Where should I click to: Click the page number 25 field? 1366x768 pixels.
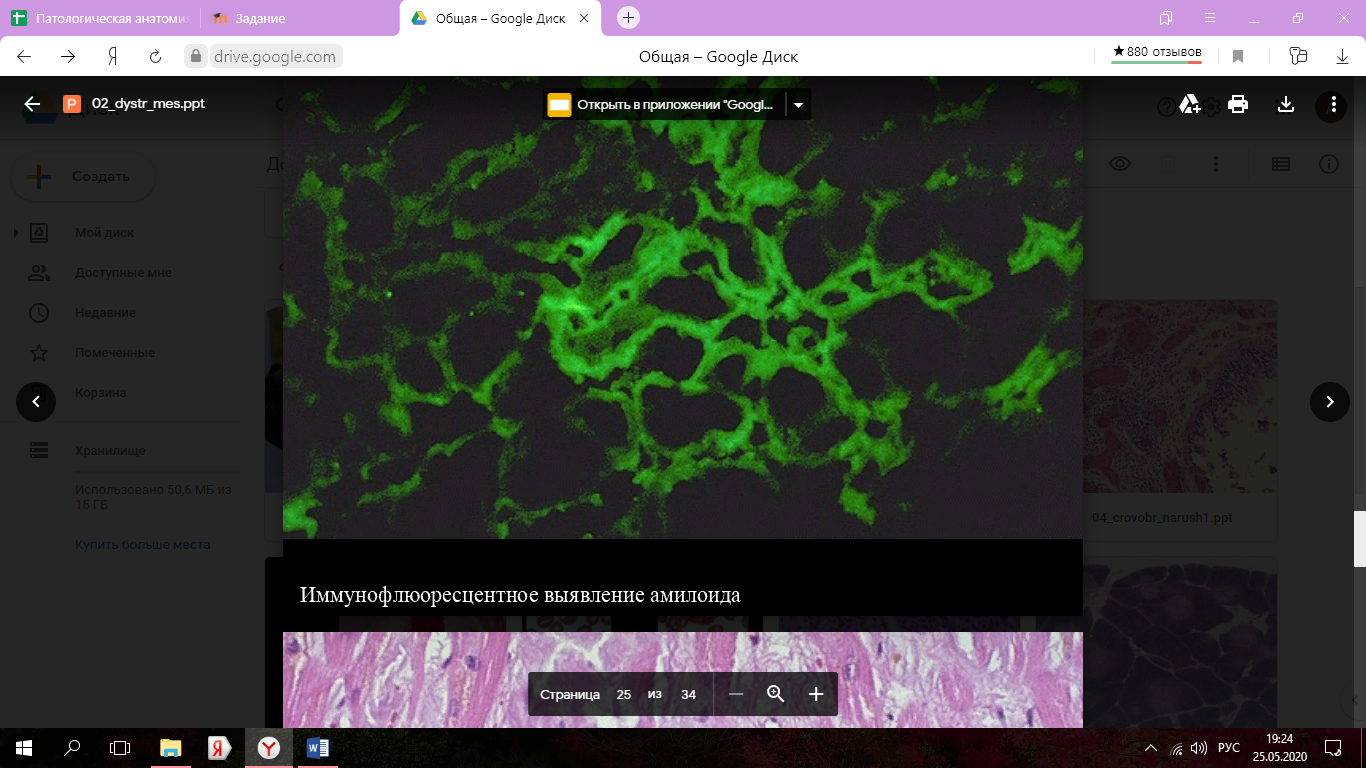(624, 694)
